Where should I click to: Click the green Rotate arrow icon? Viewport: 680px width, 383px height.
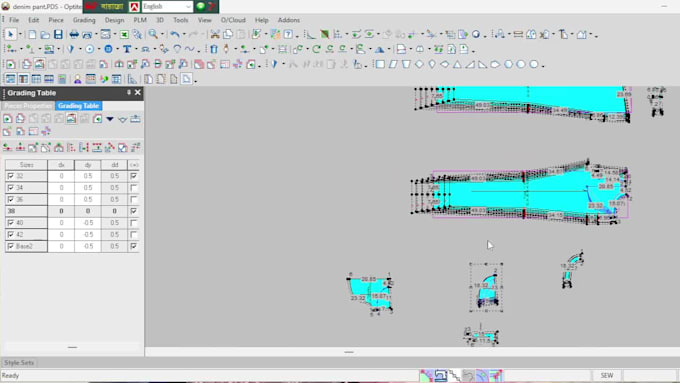317,49
